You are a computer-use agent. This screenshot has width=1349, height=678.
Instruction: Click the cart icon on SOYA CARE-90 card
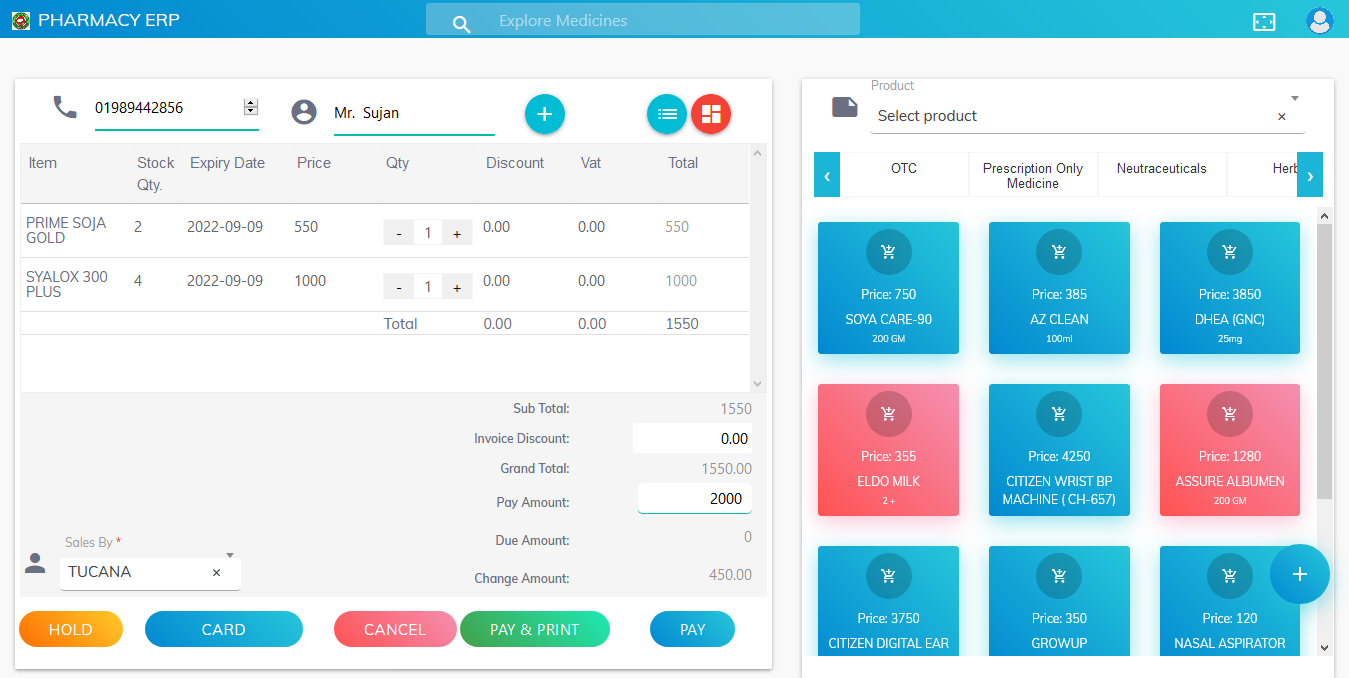click(888, 251)
